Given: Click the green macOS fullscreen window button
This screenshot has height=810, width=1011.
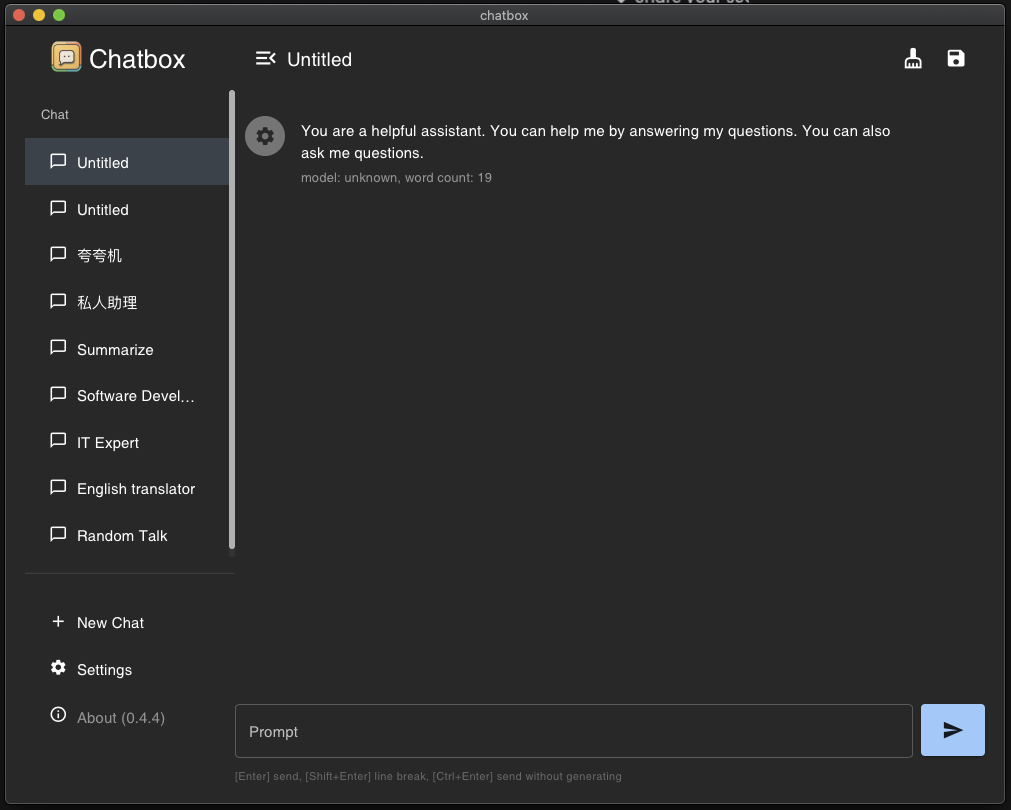Looking at the screenshot, I should [59, 15].
